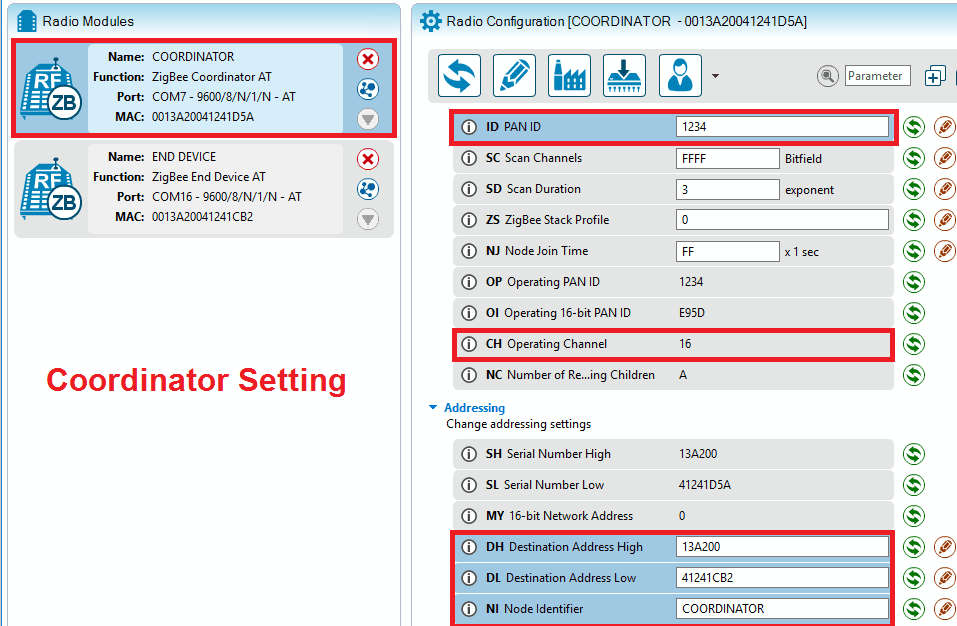Open dropdown arrow next to Profile icon
This screenshot has width=957, height=626.
tap(715, 76)
